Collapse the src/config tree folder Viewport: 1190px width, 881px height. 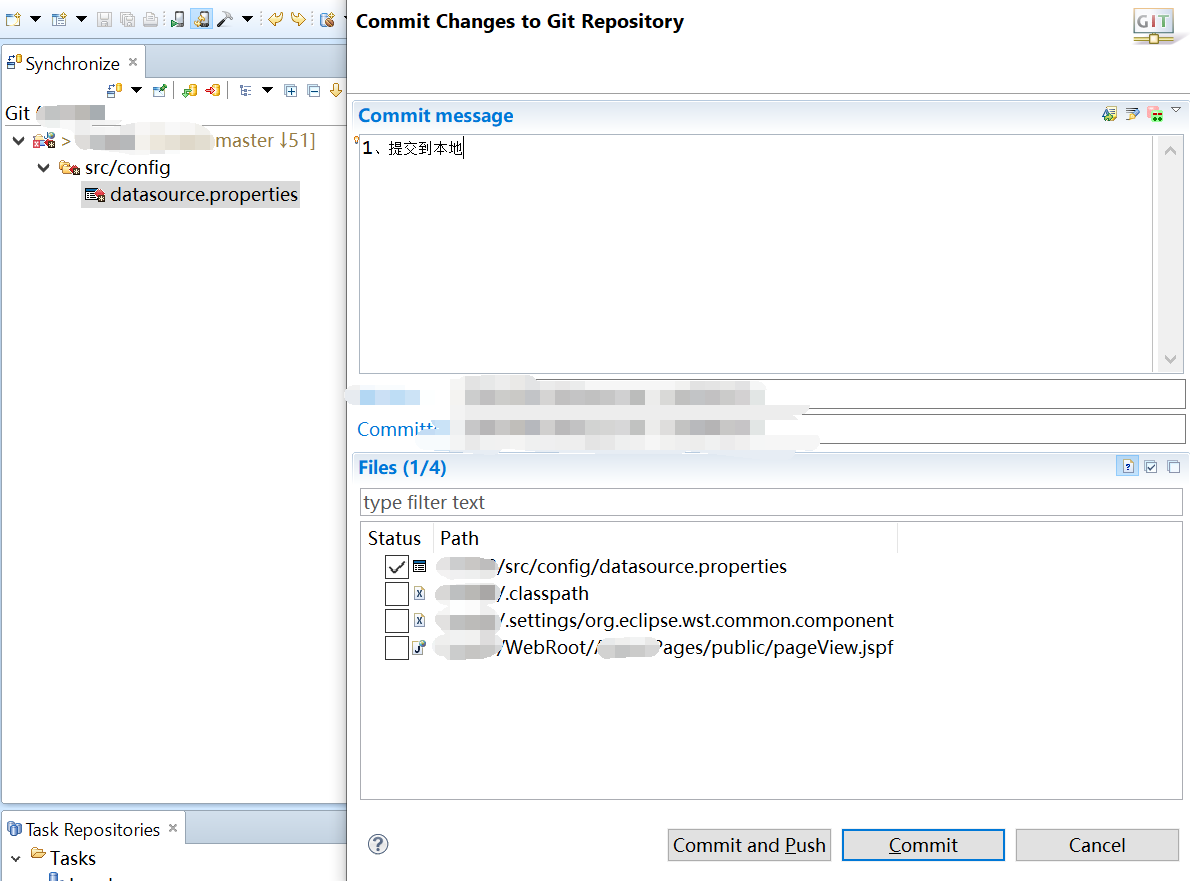pos(43,168)
